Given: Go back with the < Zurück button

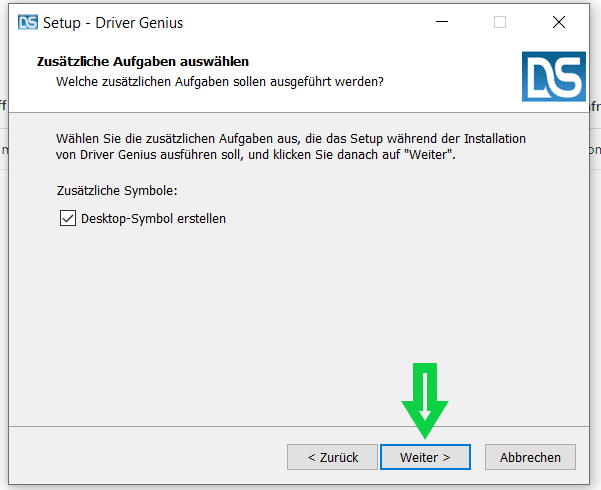Looking at the screenshot, I should [x=332, y=457].
